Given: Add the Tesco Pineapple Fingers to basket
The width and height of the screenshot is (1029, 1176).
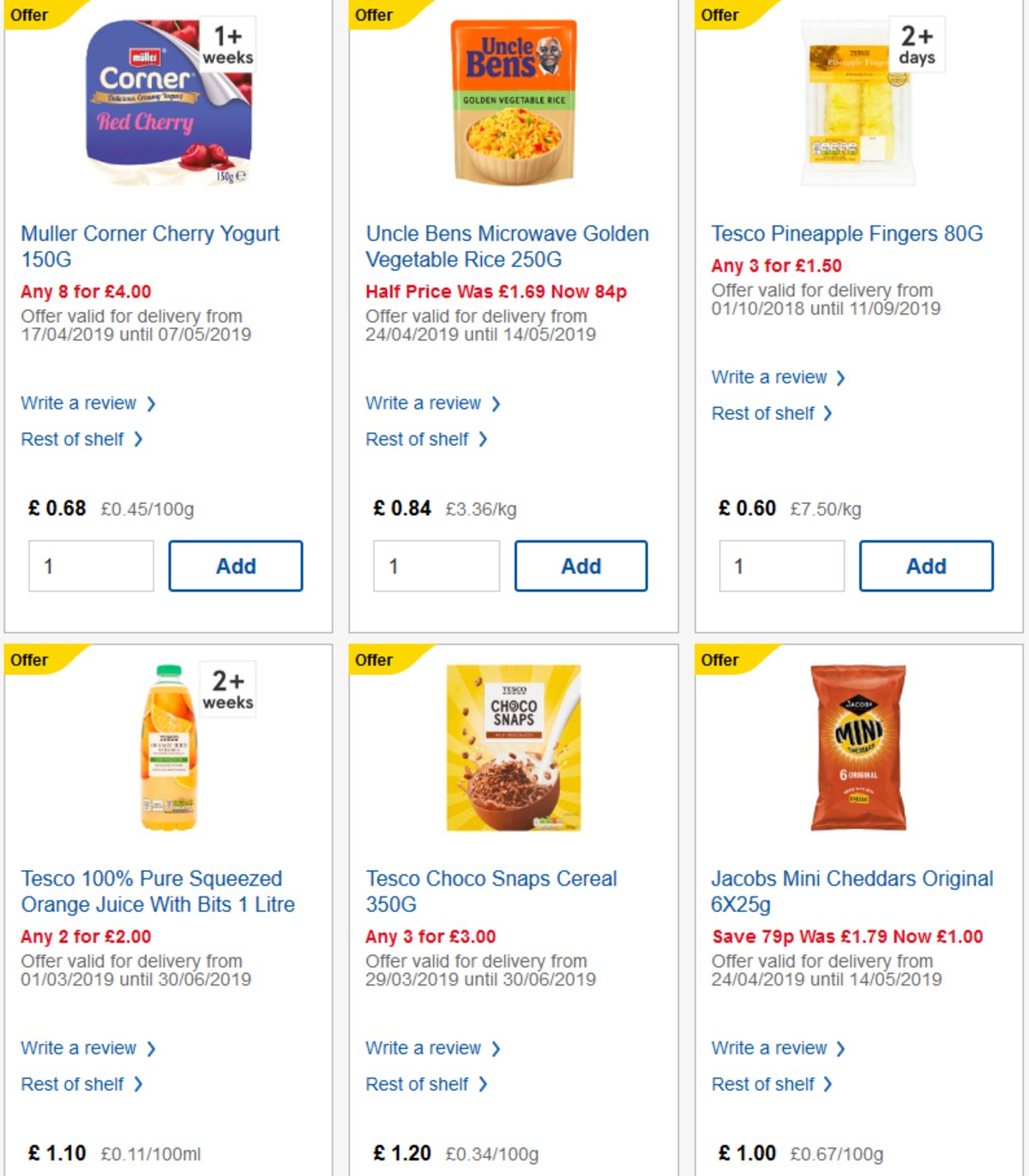Looking at the screenshot, I should point(926,566).
